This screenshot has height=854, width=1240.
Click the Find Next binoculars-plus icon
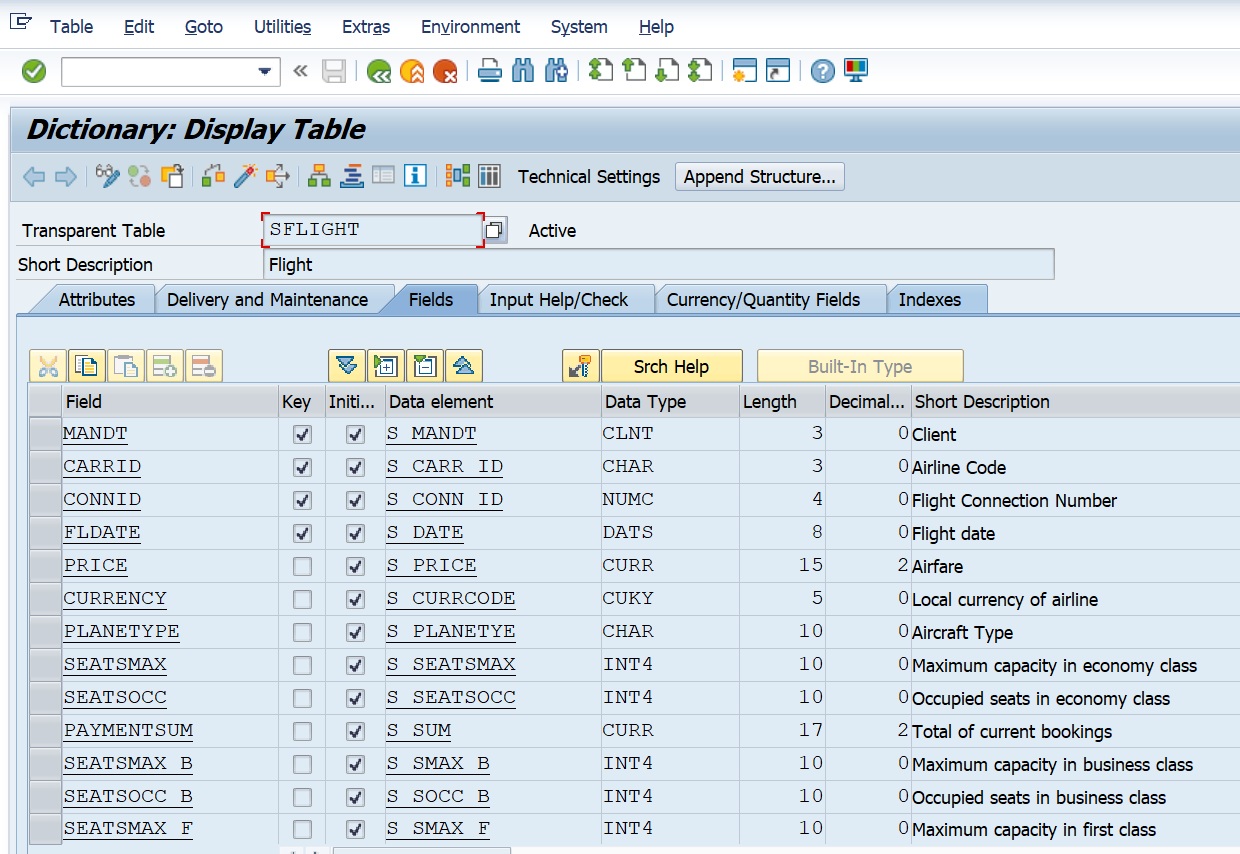(x=557, y=71)
